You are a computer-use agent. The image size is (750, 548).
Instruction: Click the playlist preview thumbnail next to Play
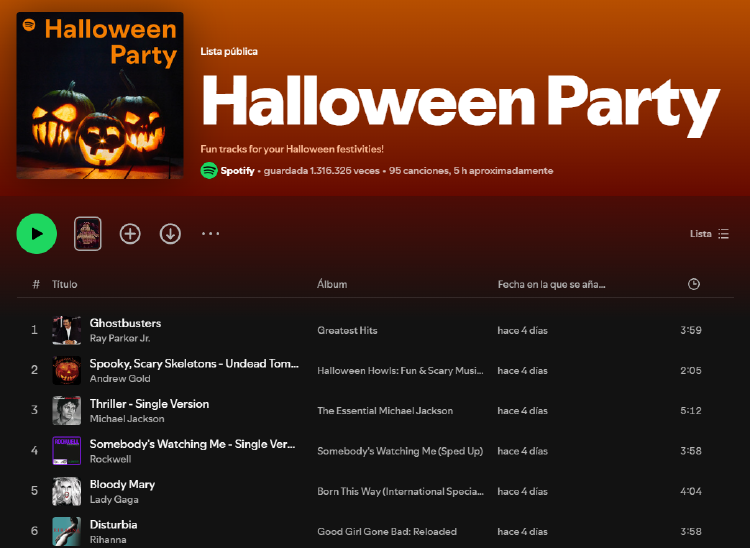pos(88,233)
